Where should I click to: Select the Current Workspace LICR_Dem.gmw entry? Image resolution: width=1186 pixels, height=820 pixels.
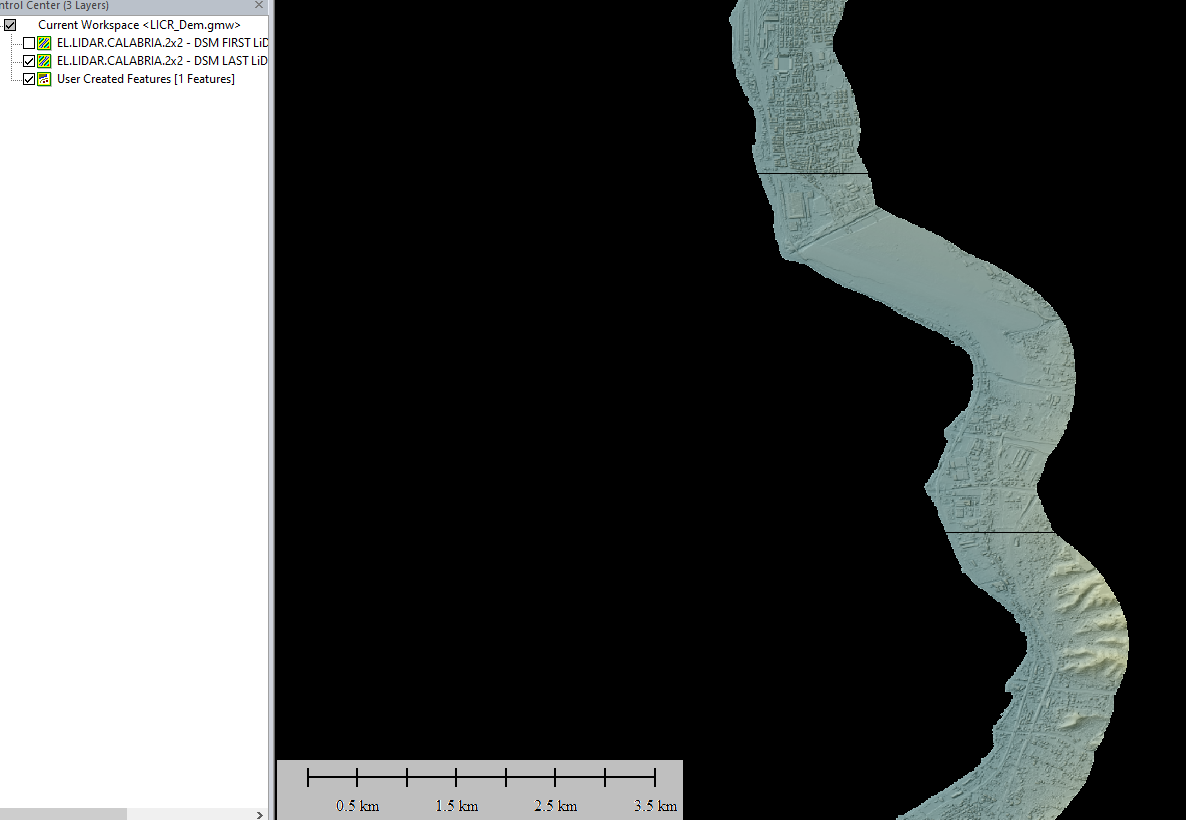[139, 25]
